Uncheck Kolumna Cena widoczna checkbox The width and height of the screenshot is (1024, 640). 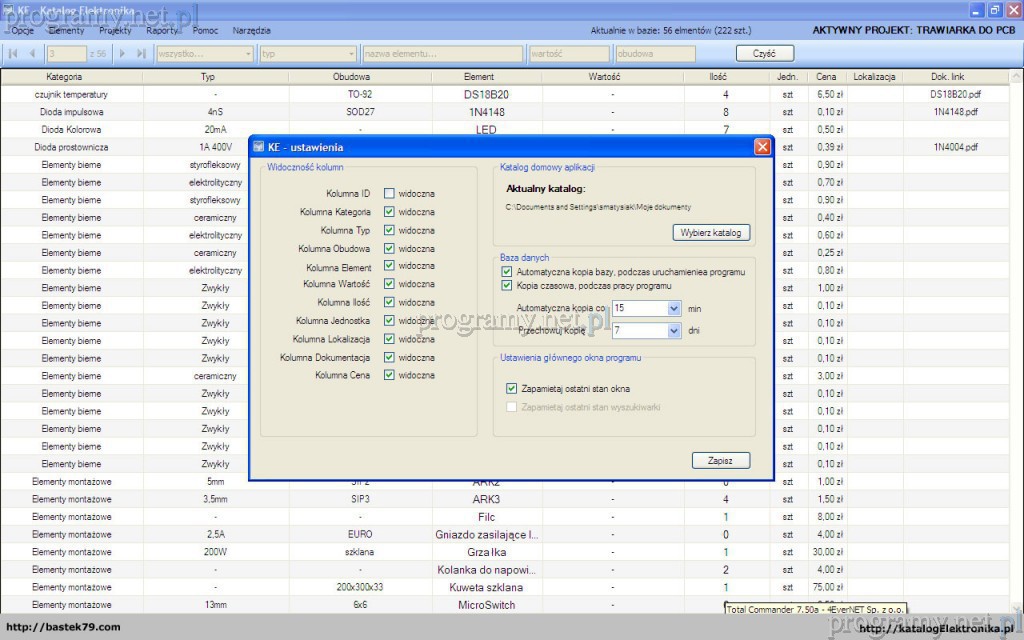point(389,376)
